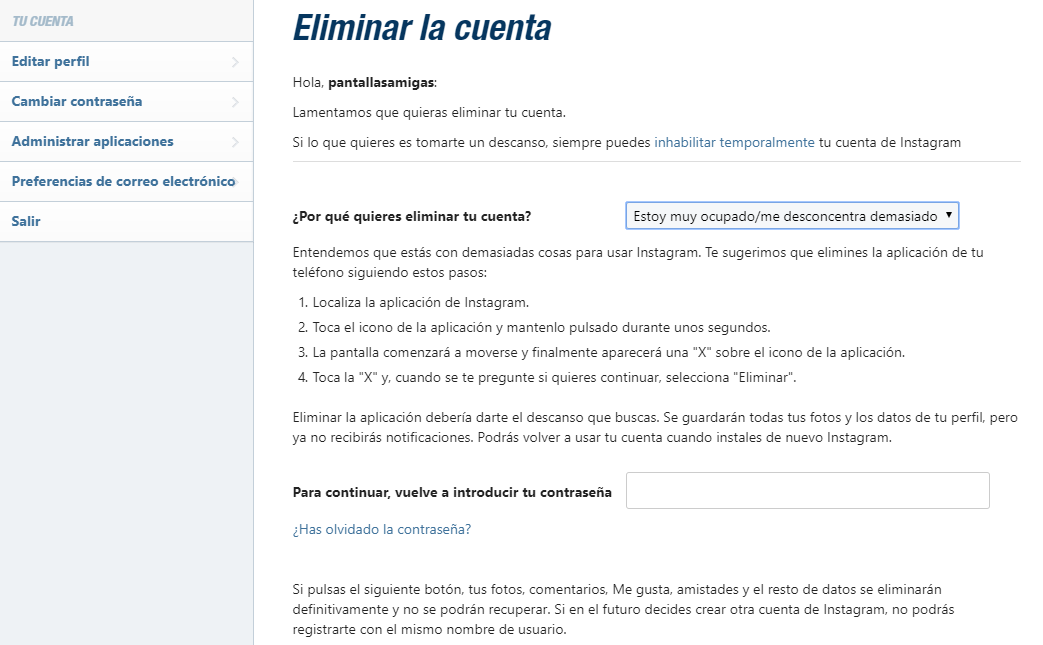Image resolution: width=1043 pixels, height=645 pixels.
Task: Click the TU CUENTA sidebar header
Action: click(x=43, y=21)
